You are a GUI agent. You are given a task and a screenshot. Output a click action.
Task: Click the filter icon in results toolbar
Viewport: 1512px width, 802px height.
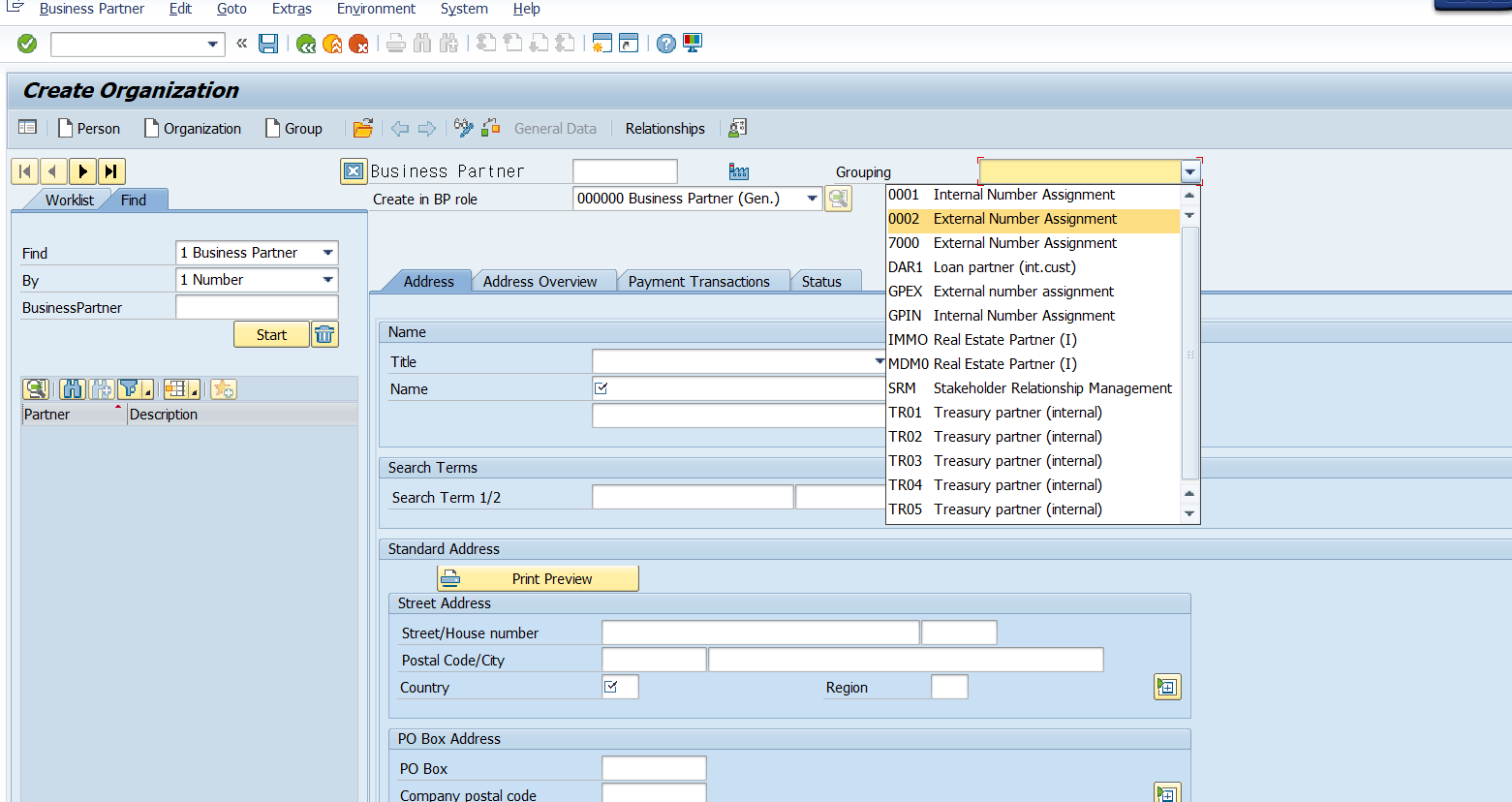pos(129,389)
